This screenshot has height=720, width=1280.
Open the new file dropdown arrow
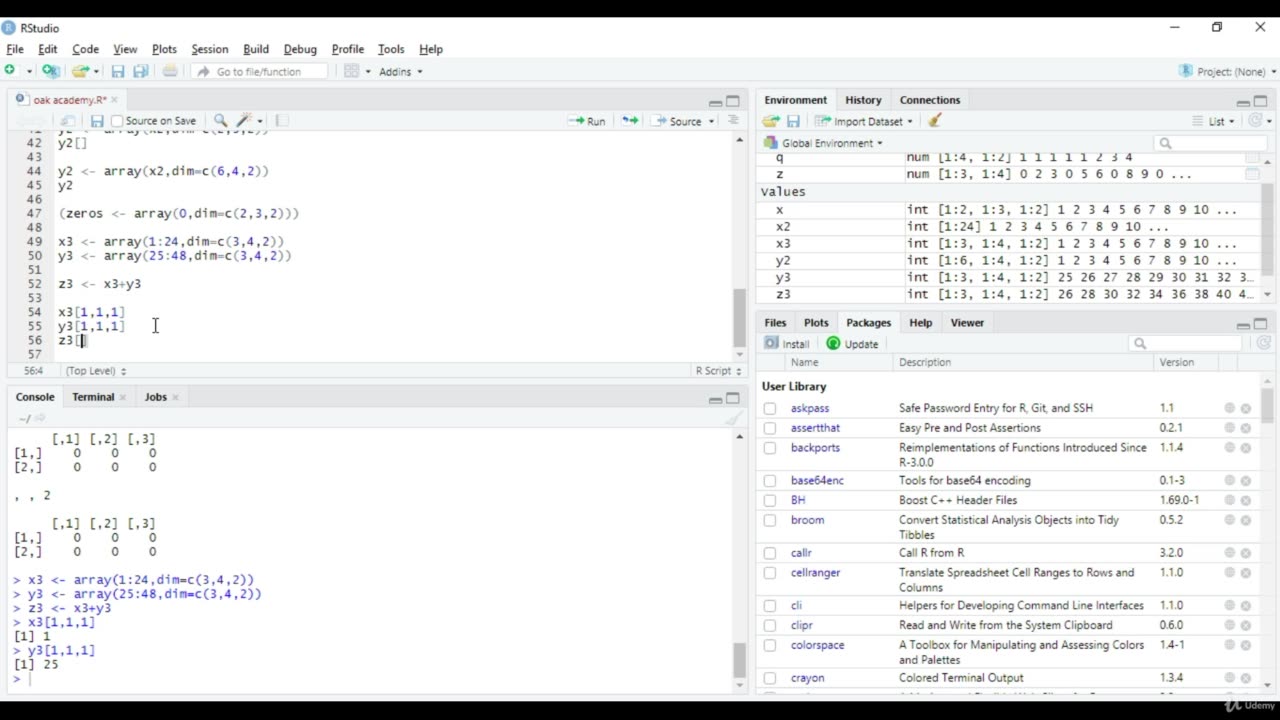(x=29, y=71)
